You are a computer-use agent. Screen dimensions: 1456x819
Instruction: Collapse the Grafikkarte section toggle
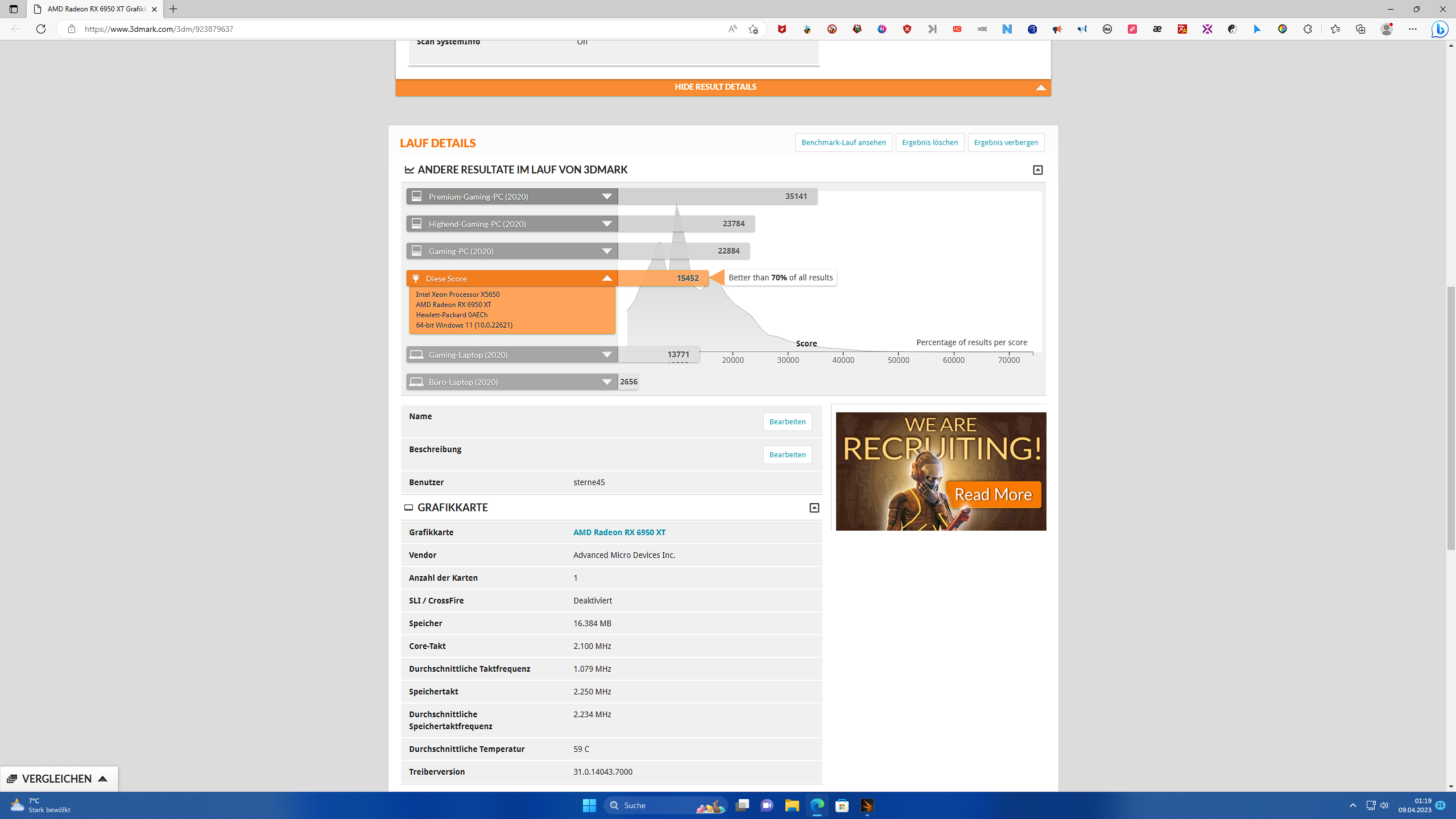pos(814,507)
